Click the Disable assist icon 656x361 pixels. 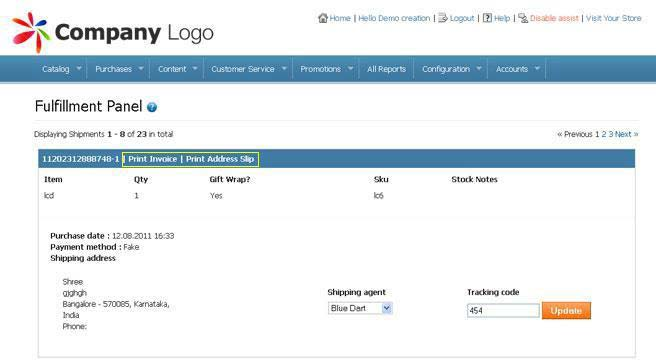(x=523, y=18)
